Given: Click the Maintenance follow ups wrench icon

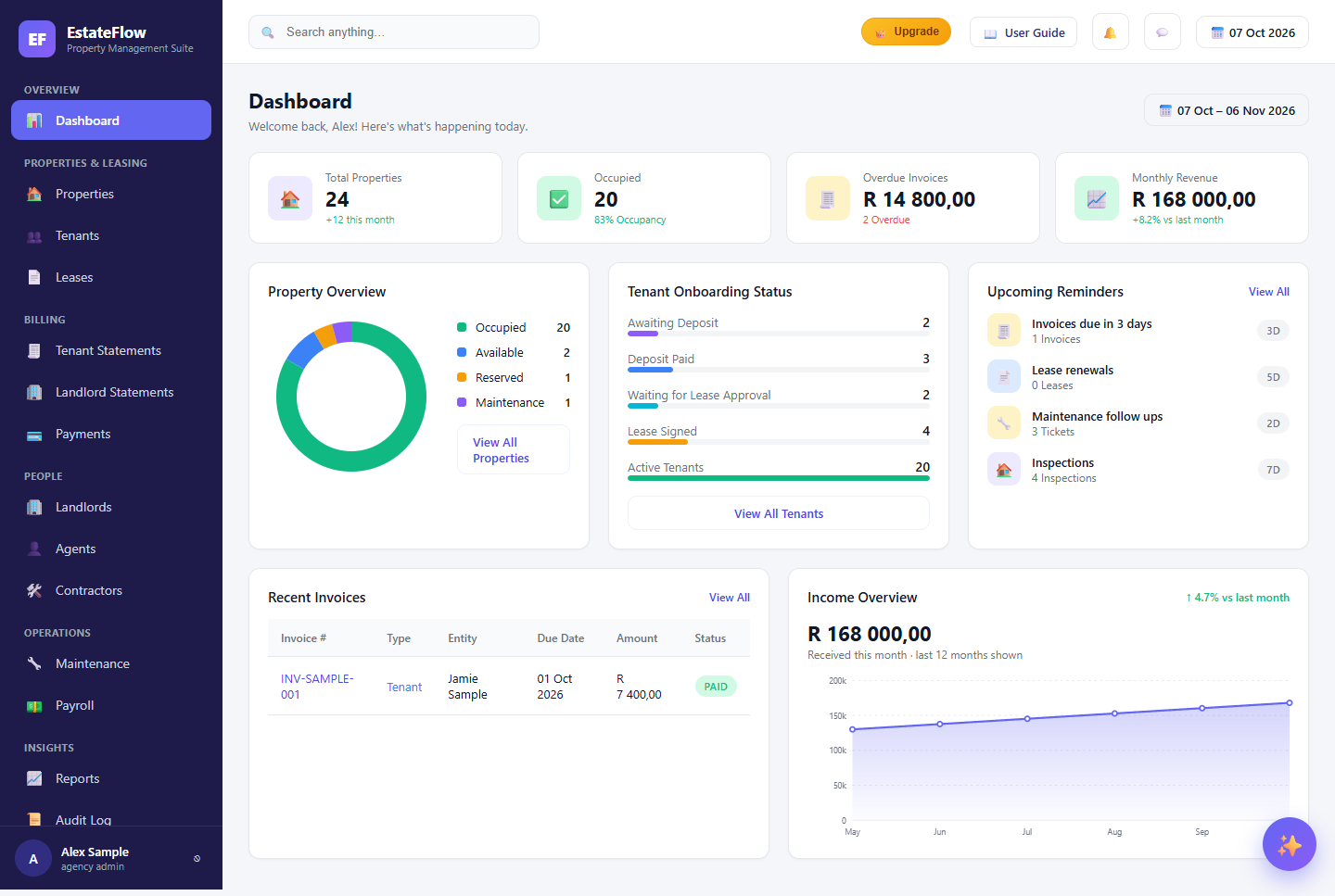Looking at the screenshot, I should (1004, 423).
